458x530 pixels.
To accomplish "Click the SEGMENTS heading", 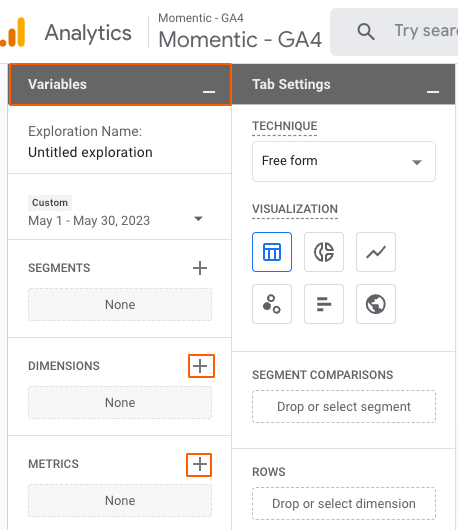I will 59,268.
